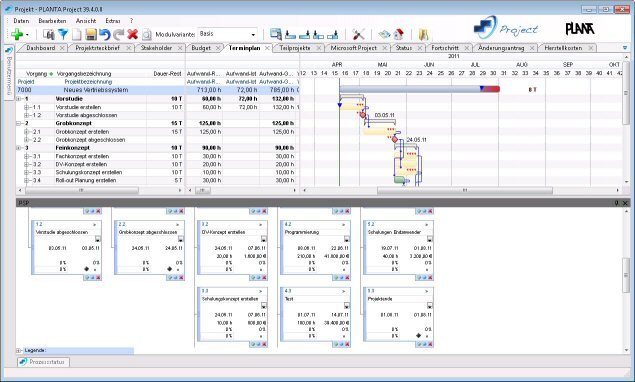Close the Terminplan tab

(x=267, y=48)
